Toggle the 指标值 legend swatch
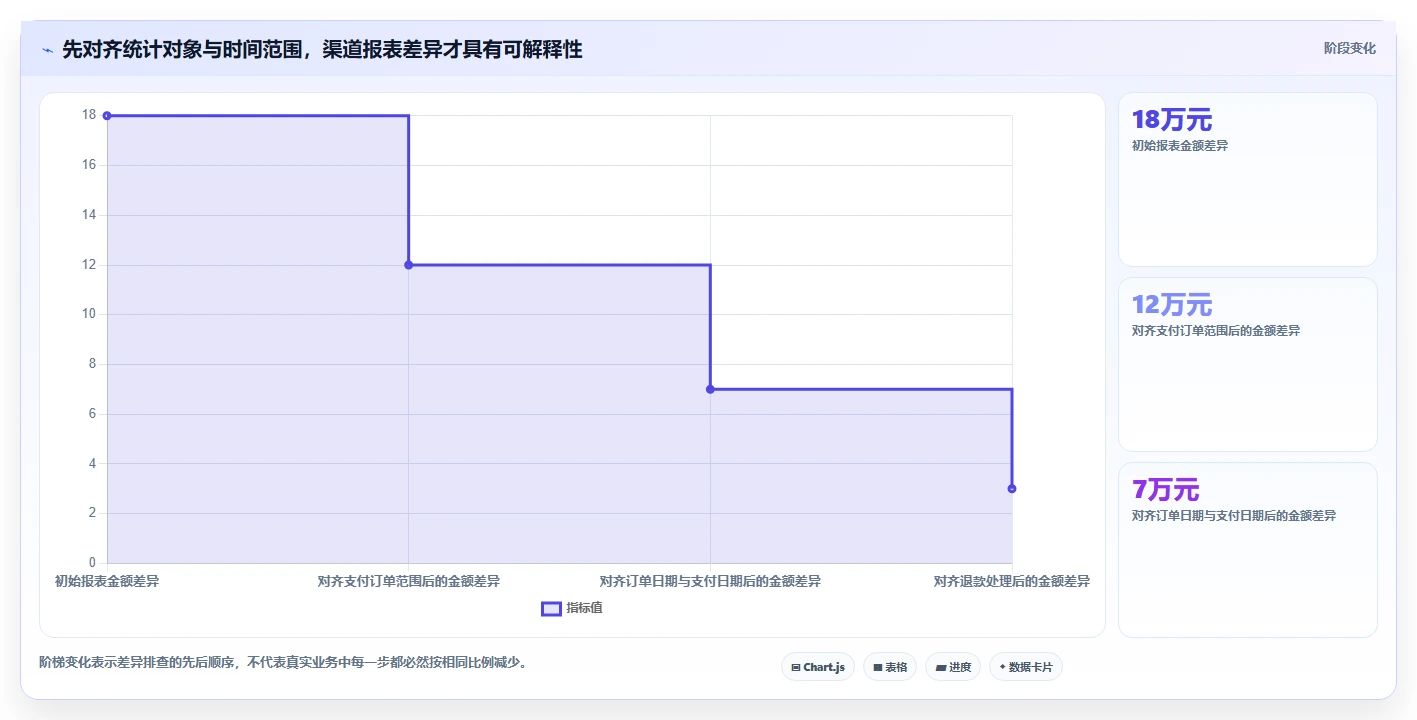The width and height of the screenshot is (1417, 720). [x=551, y=608]
